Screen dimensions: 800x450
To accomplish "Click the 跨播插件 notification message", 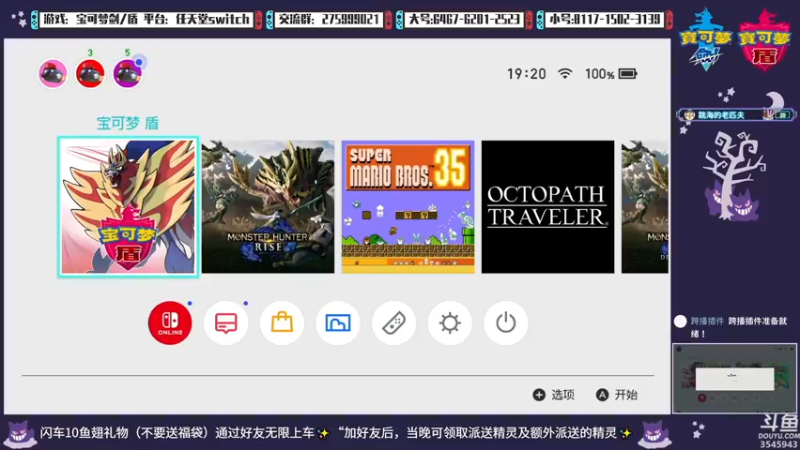I will pos(731,327).
